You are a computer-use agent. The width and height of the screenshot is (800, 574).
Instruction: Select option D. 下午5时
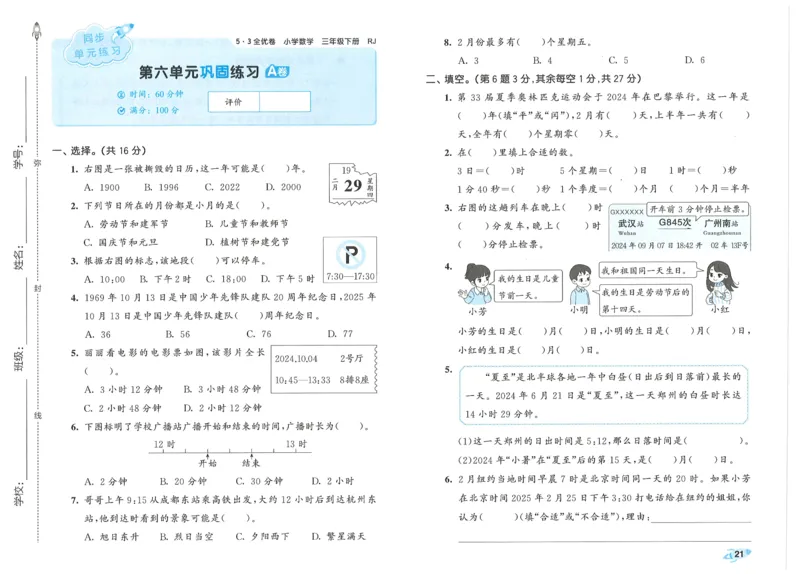pos(288,279)
